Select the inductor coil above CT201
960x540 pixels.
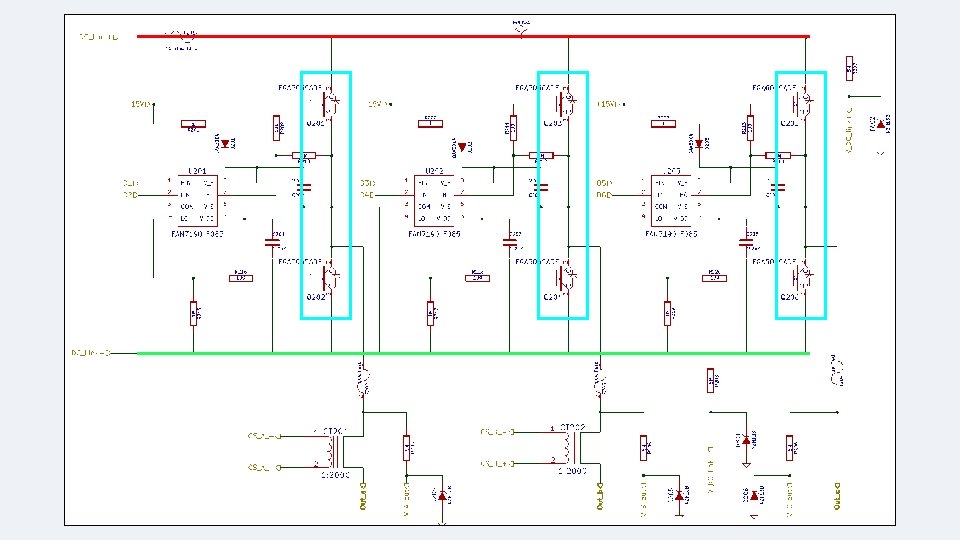(x=363, y=381)
